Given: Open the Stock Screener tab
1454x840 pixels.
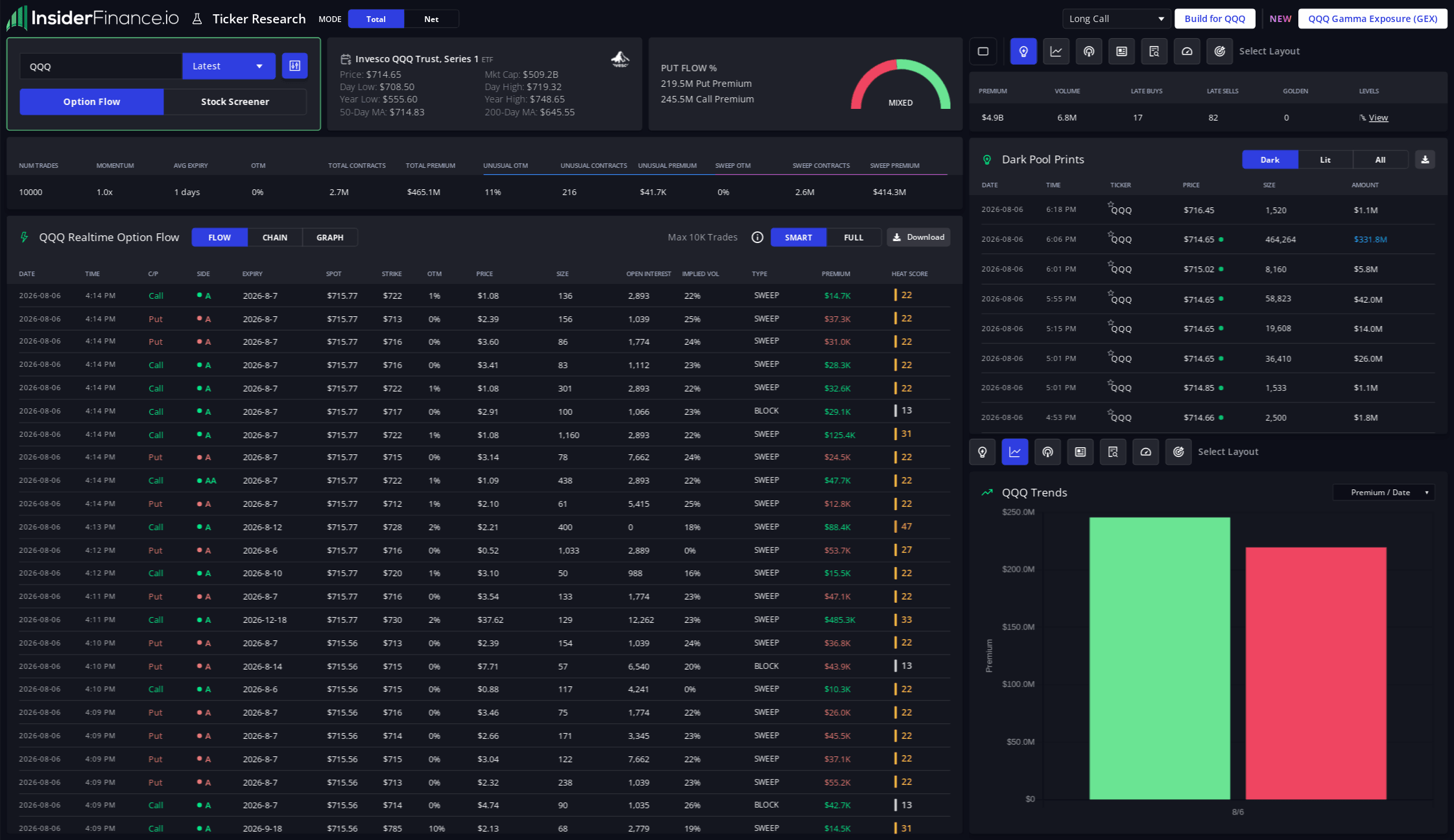Looking at the screenshot, I should [x=235, y=102].
